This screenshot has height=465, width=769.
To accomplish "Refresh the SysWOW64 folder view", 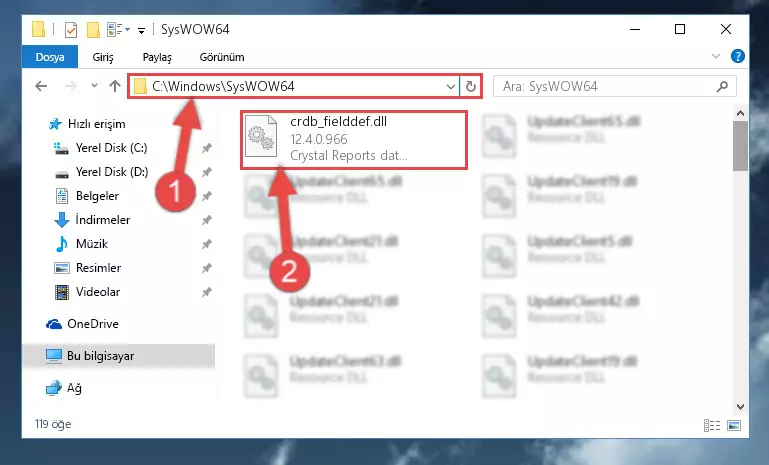I will point(470,86).
